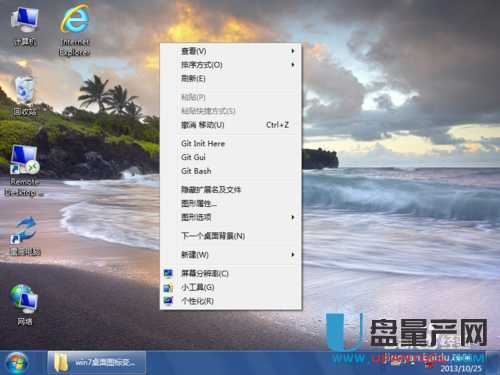Open 图形属性... graphics properties

[x=231, y=203]
